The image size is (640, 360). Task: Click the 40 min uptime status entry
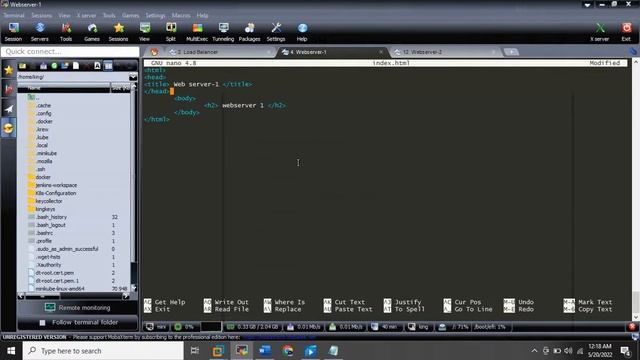pos(385,327)
